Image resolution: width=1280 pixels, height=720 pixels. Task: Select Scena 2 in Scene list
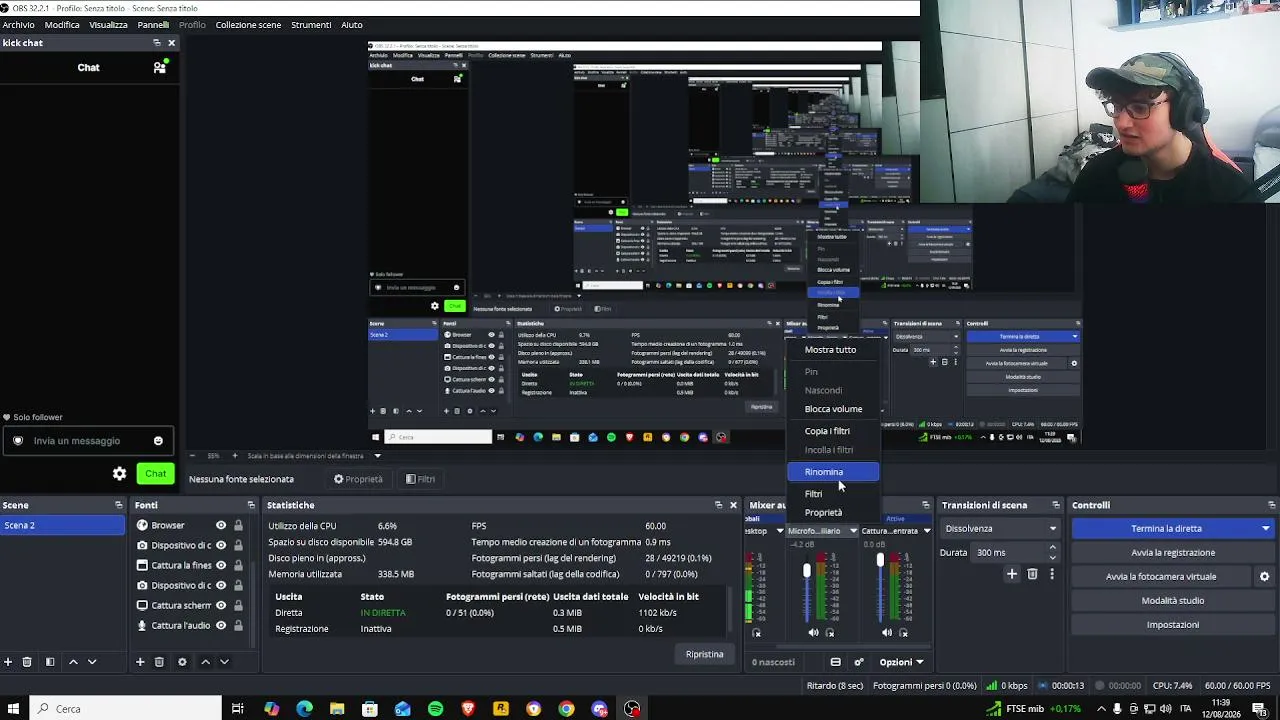pyautogui.click(x=63, y=525)
